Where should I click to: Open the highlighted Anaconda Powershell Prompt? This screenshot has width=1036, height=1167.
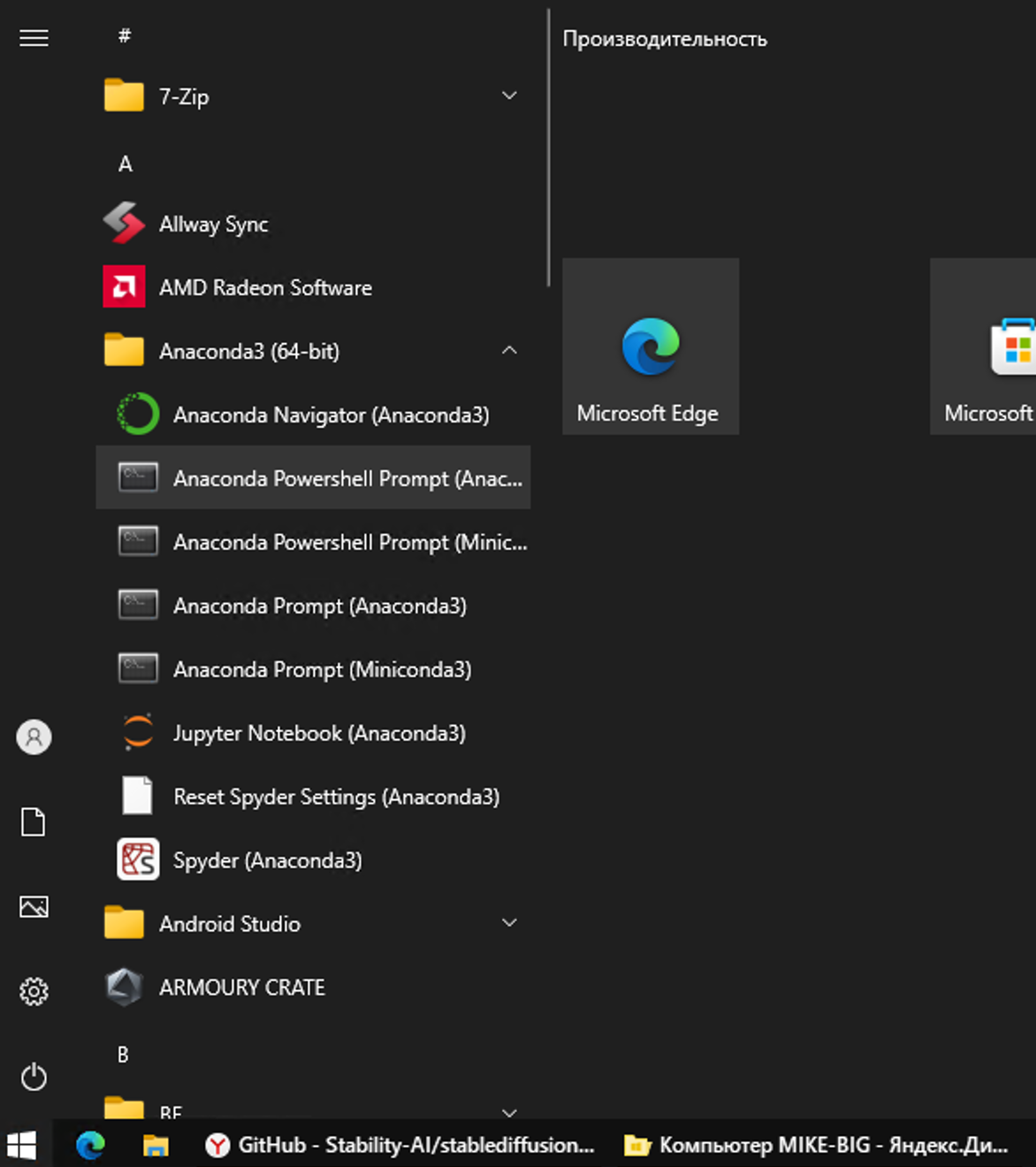click(347, 478)
